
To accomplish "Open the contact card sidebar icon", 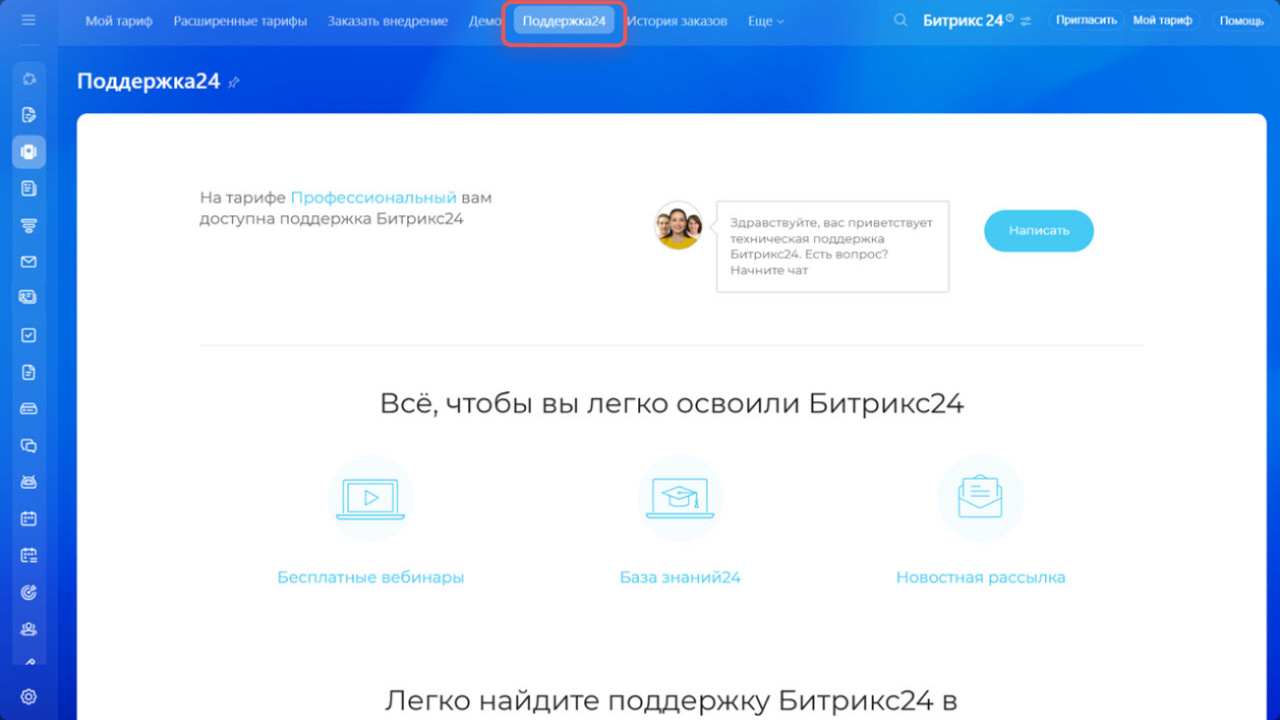I will (29, 297).
